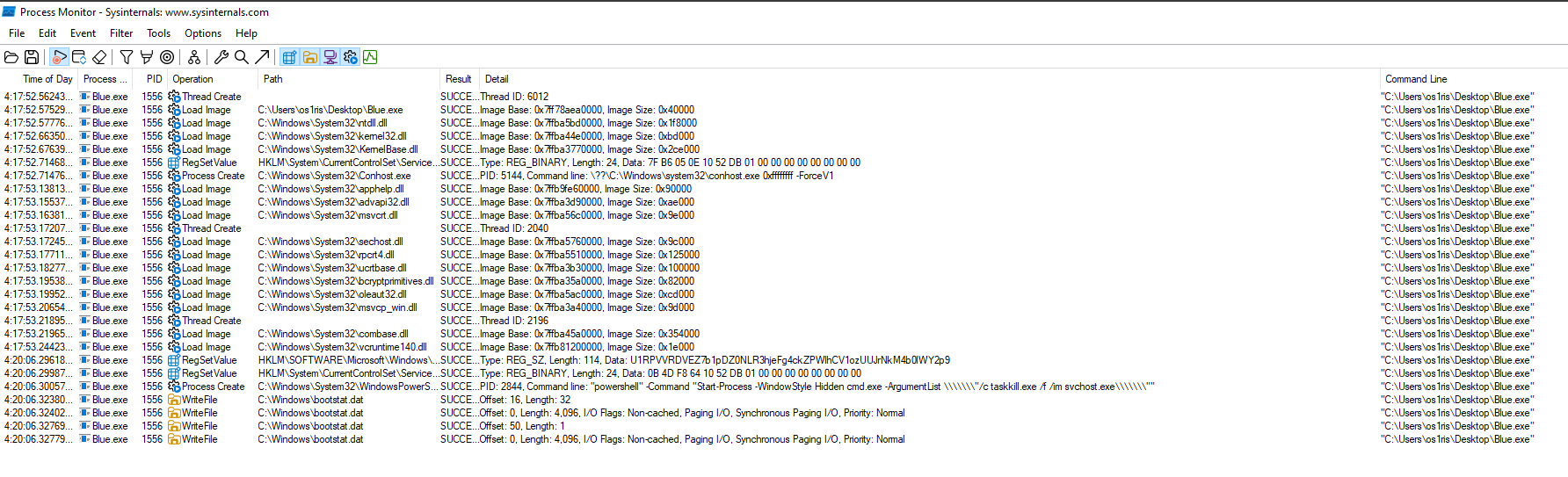The width and height of the screenshot is (1568, 477).
Task: Toggle Show Profiling Events
Action: click(370, 57)
